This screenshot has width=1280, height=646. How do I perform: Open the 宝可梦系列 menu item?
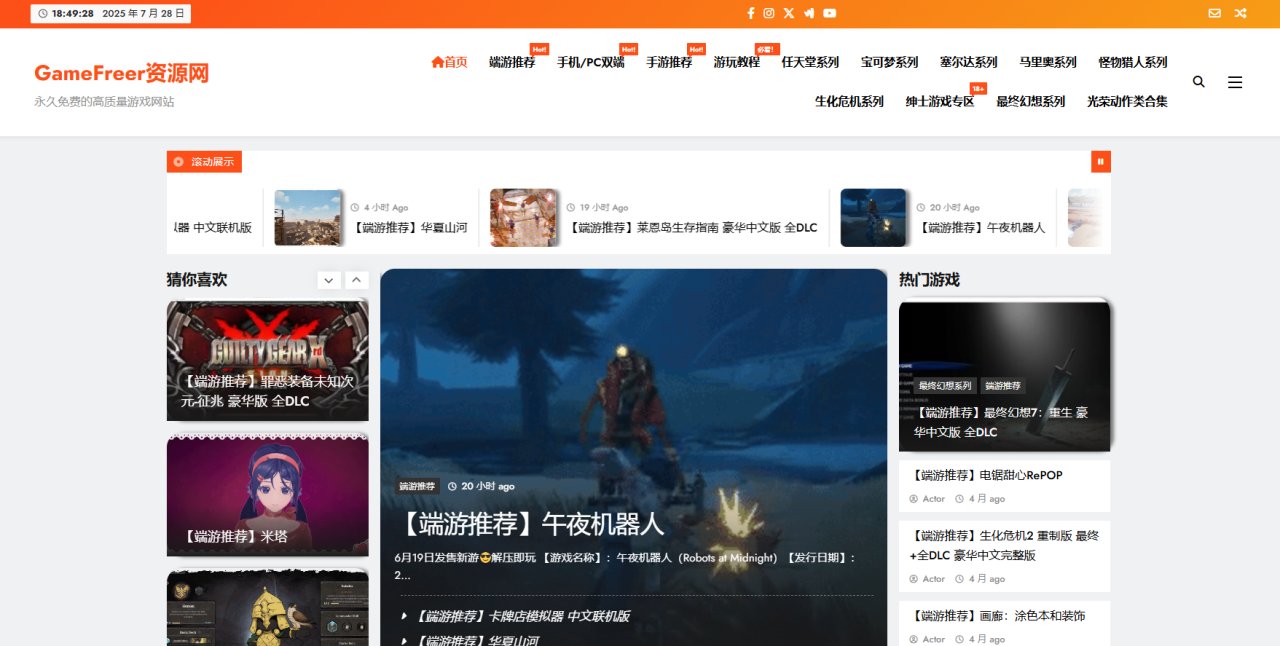click(889, 62)
